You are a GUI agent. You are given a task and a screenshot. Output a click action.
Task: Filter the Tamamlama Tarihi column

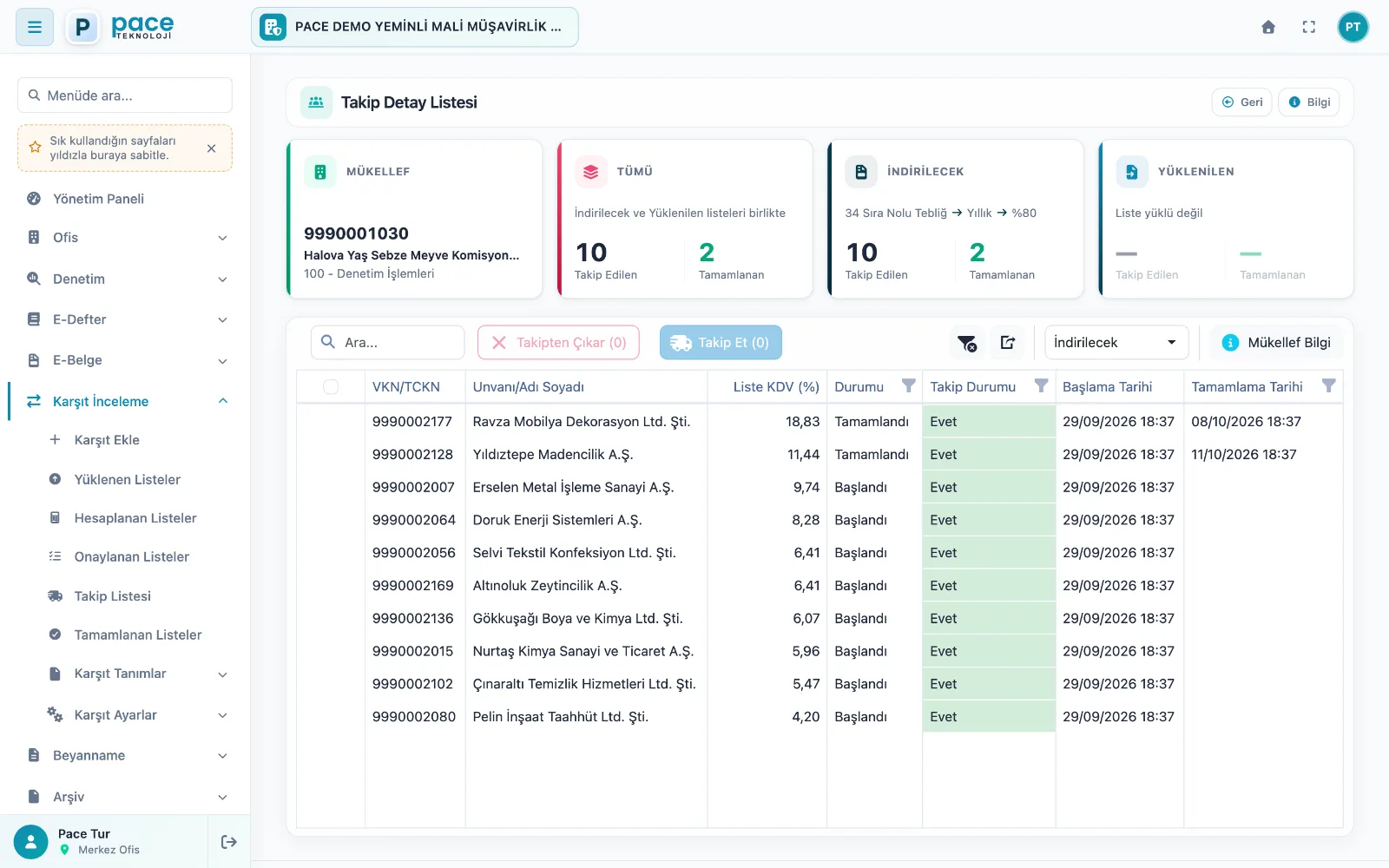pyautogui.click(x=1328, y=386)
